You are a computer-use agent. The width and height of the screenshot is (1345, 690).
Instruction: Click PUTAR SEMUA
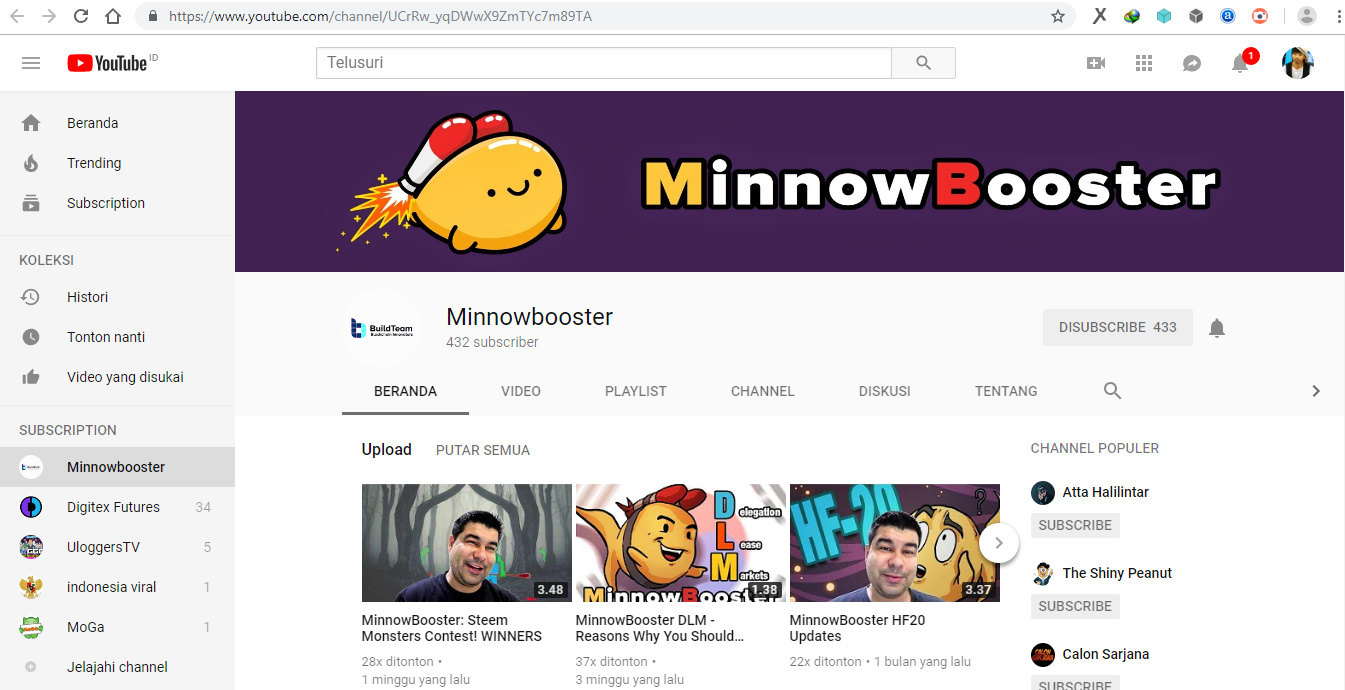[483, 450]
